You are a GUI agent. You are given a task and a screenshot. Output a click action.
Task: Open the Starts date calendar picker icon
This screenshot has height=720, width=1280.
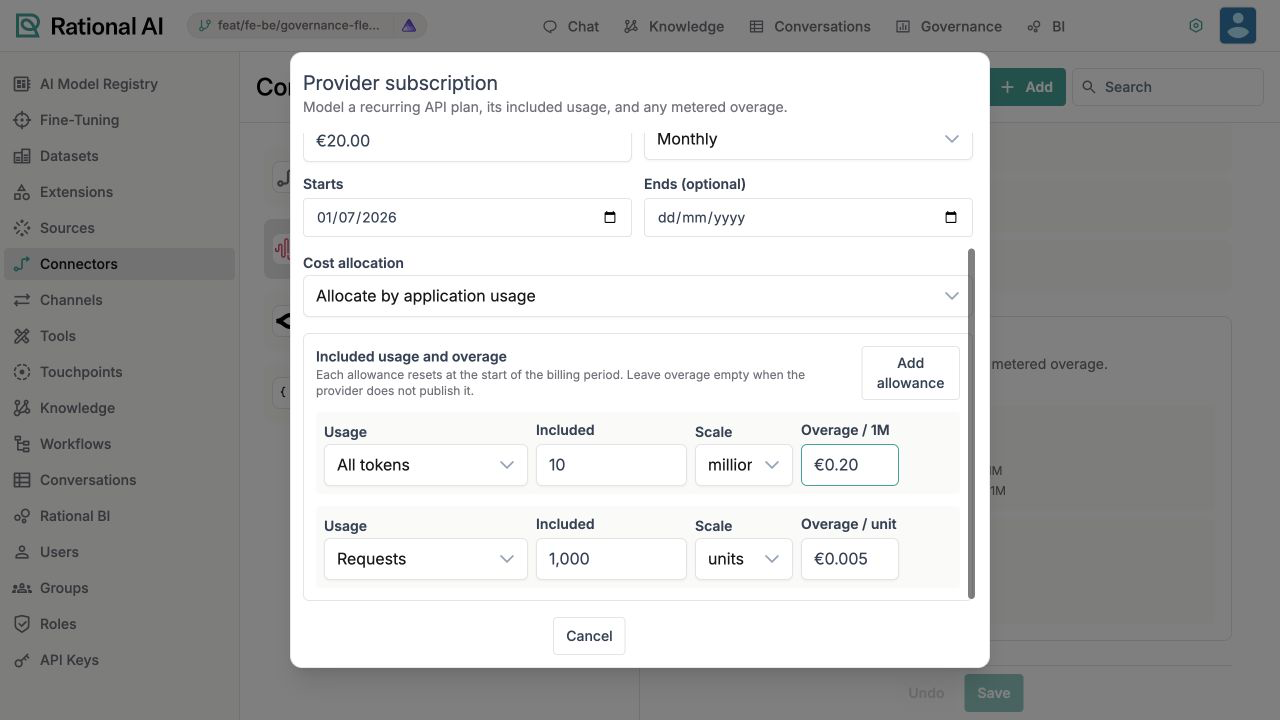610,217
